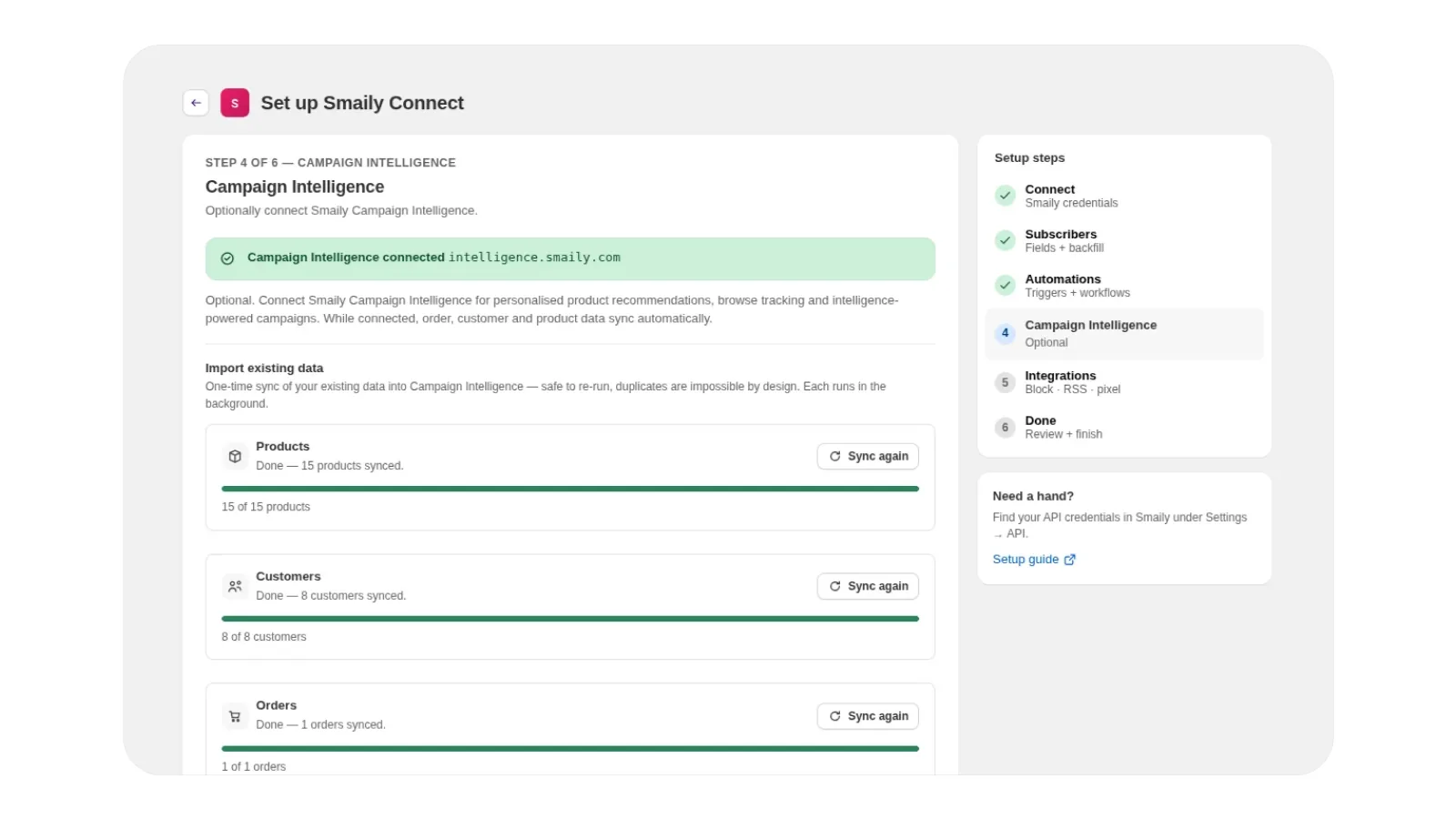The width and height of the screenshot is (1456, 819).
Task: Select the Campaign Intelligence setup step
Action: [1124, 334]
